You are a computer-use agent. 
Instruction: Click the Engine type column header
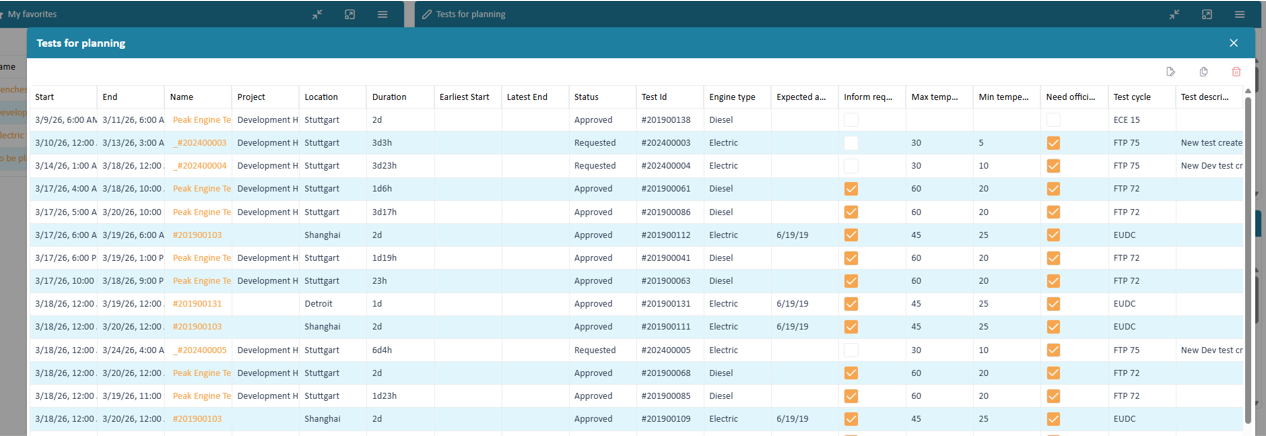tap(737, 97)
